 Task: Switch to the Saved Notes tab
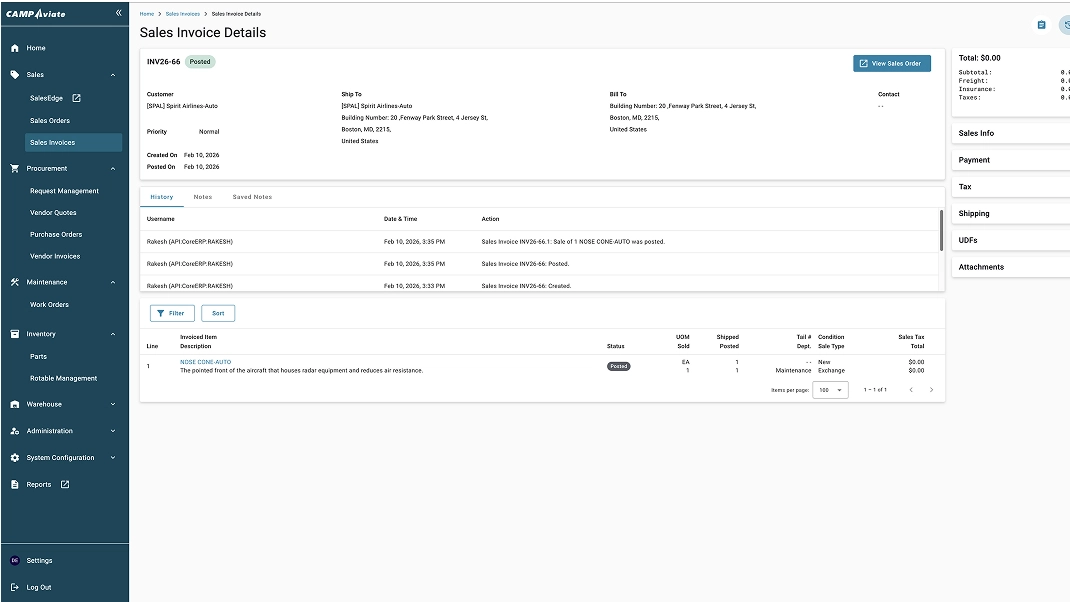click(x=252, y=197)
